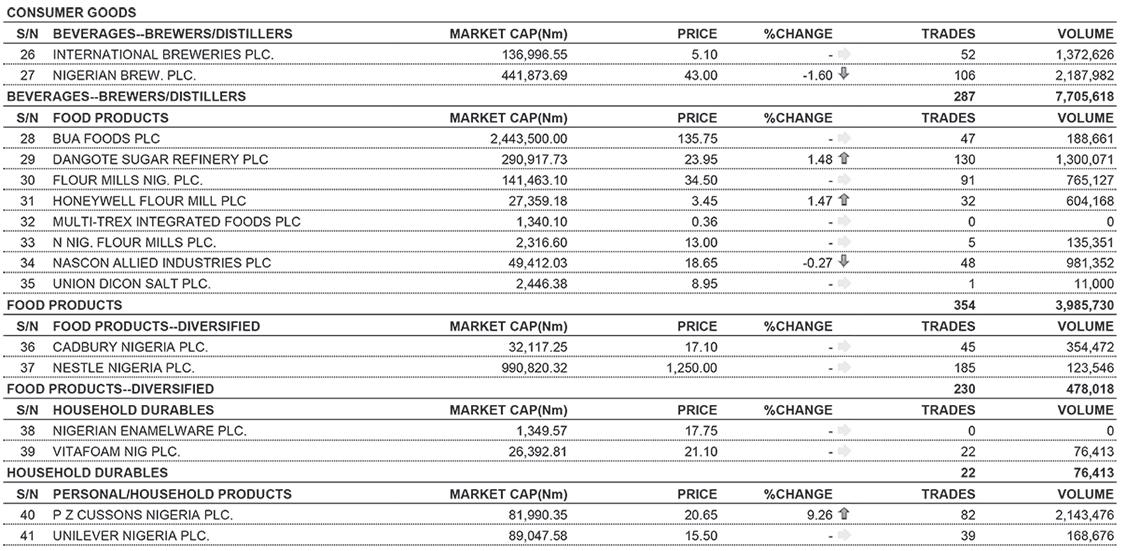1126x551 pixels.
Task: Click the neutral arrow in Nestle Nigeria row
Action: pos(844,367)
